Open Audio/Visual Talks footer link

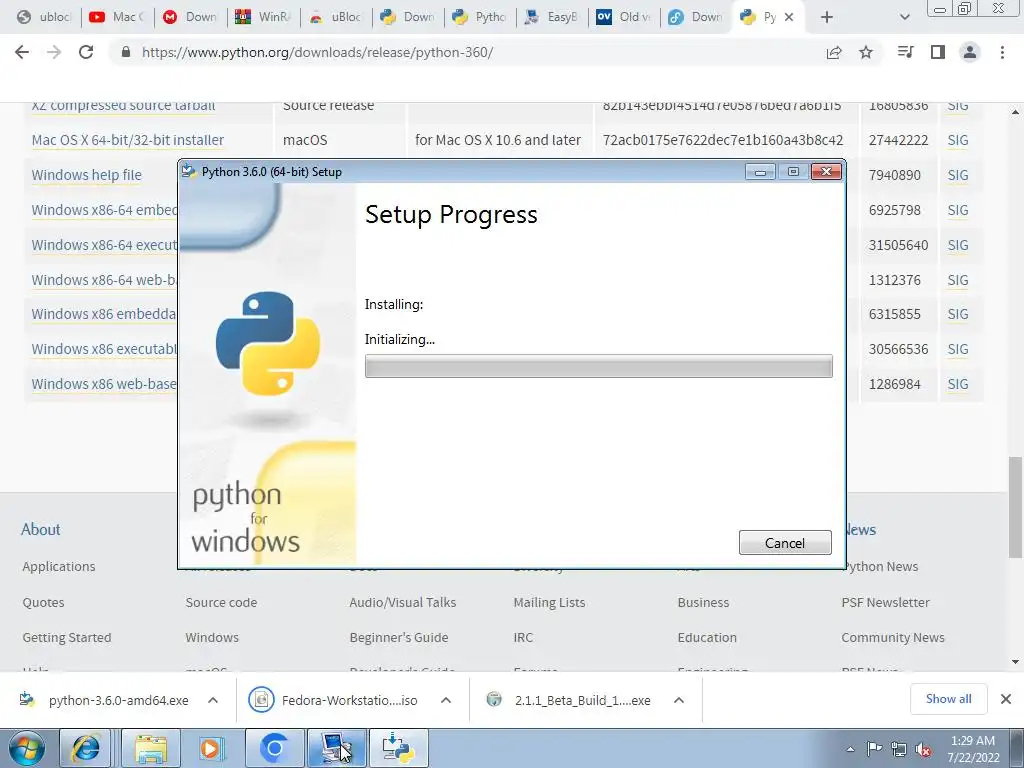point(403,603)
